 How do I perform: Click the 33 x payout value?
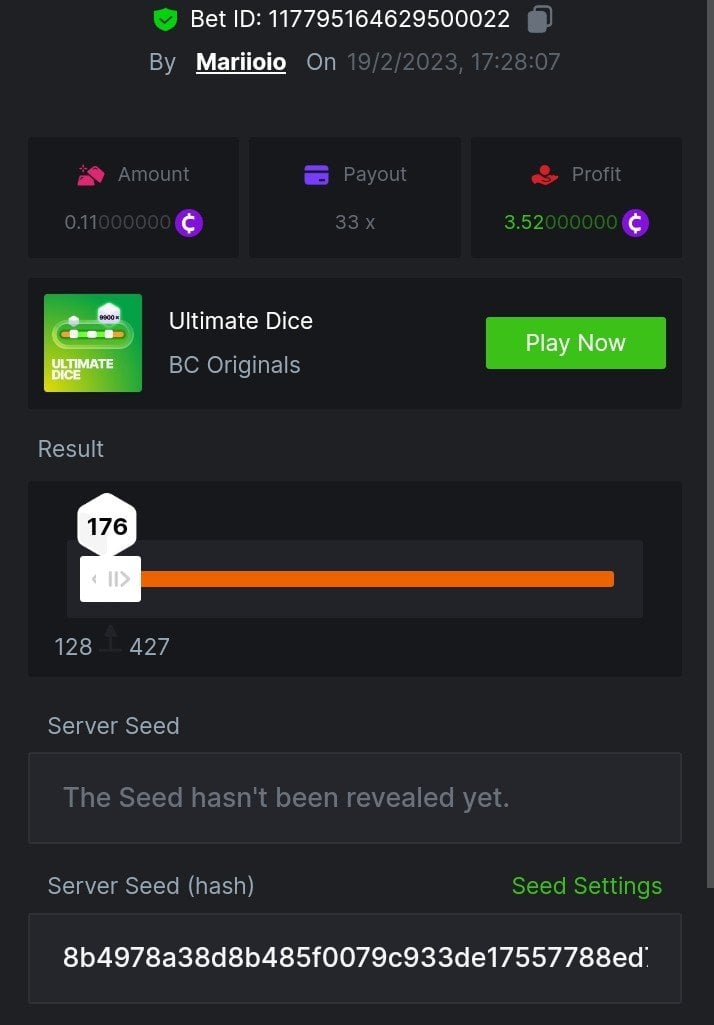point(355,222)
